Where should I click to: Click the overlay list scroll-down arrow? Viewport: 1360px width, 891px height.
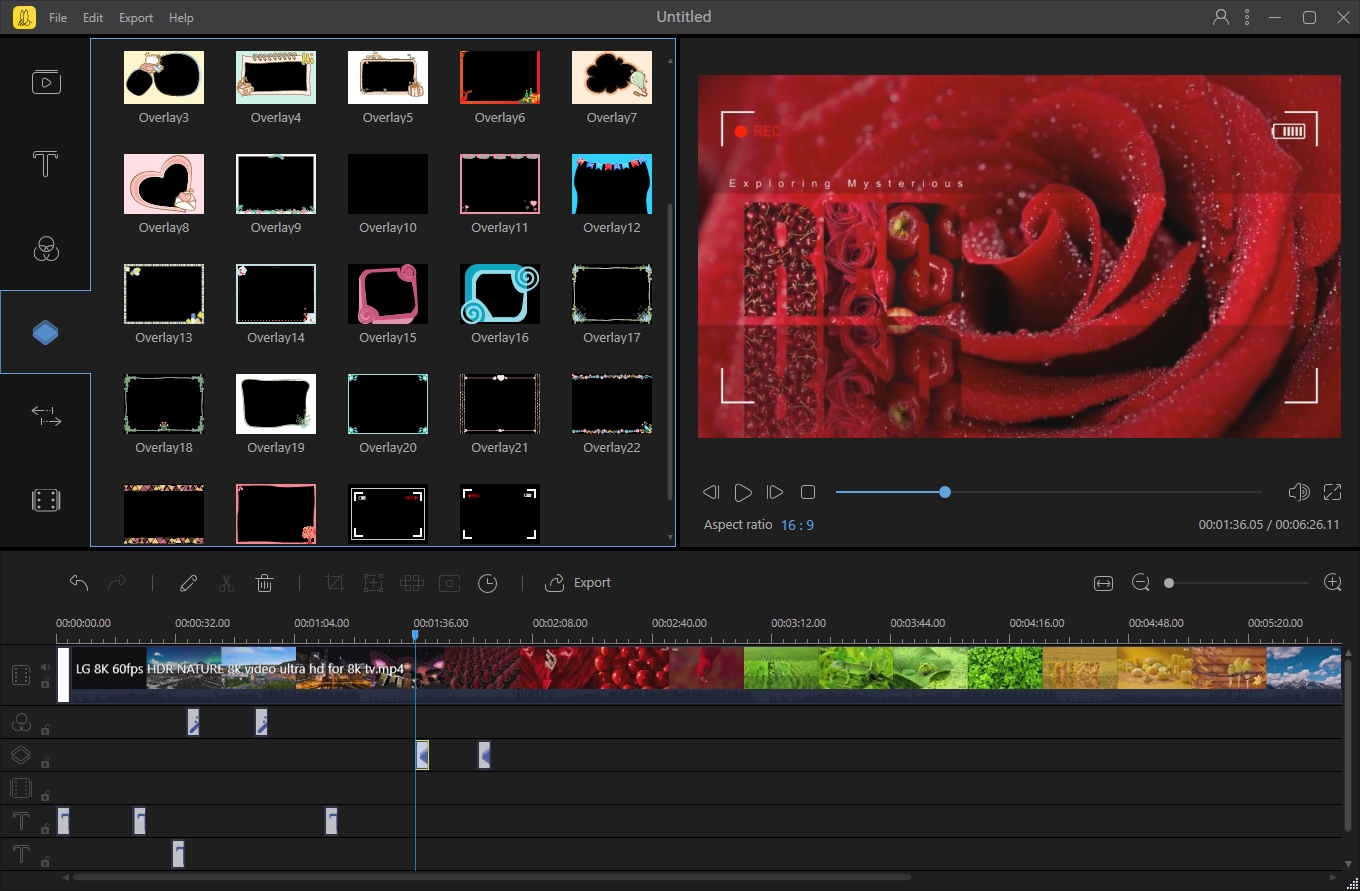click(670, 538)
